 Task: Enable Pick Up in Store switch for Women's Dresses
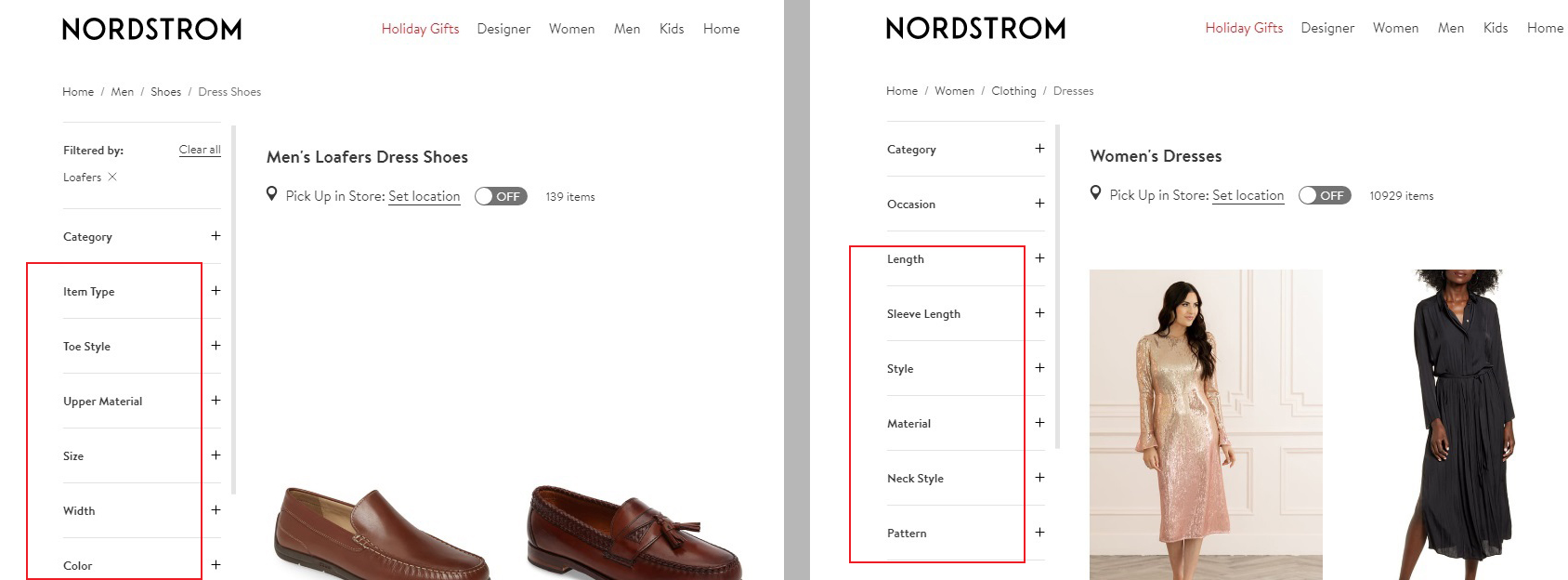pyautogui.click(x=1325, y=195)
